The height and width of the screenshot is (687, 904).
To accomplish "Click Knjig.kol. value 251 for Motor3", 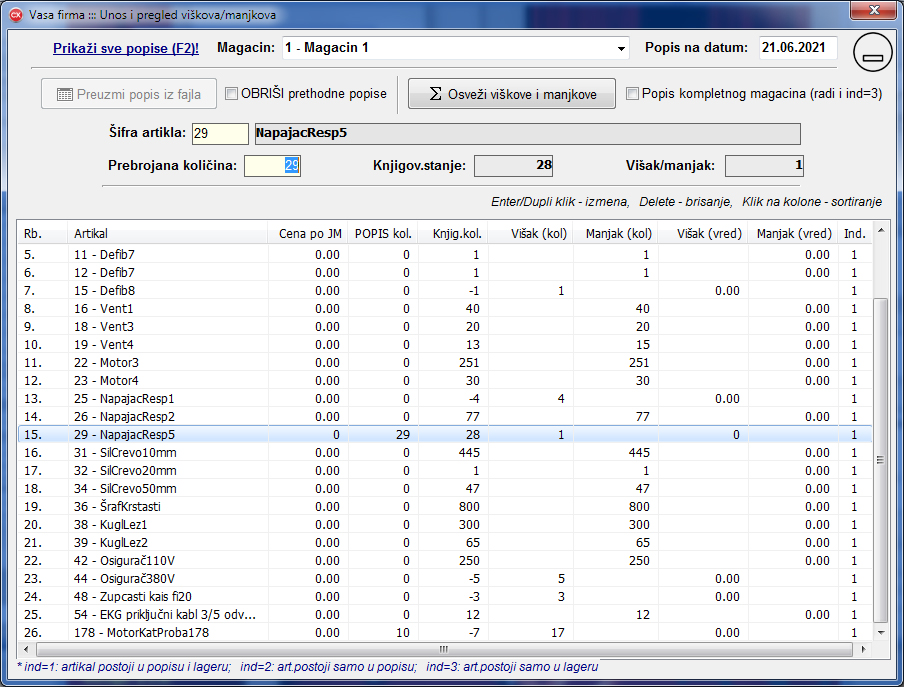I will pyautogui.click(x=469, y=363).
